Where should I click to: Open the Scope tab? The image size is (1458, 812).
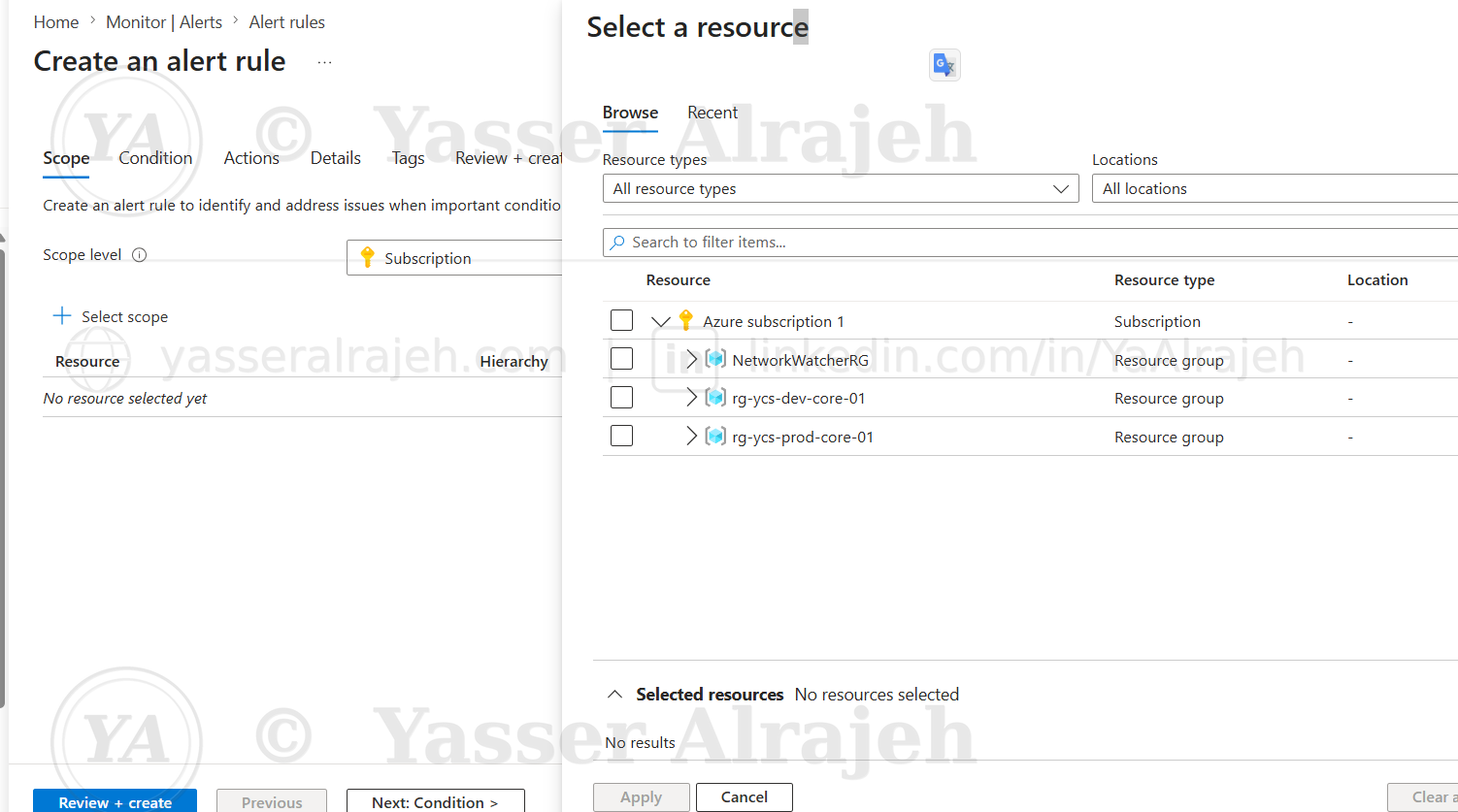click(x=66, y=158)
